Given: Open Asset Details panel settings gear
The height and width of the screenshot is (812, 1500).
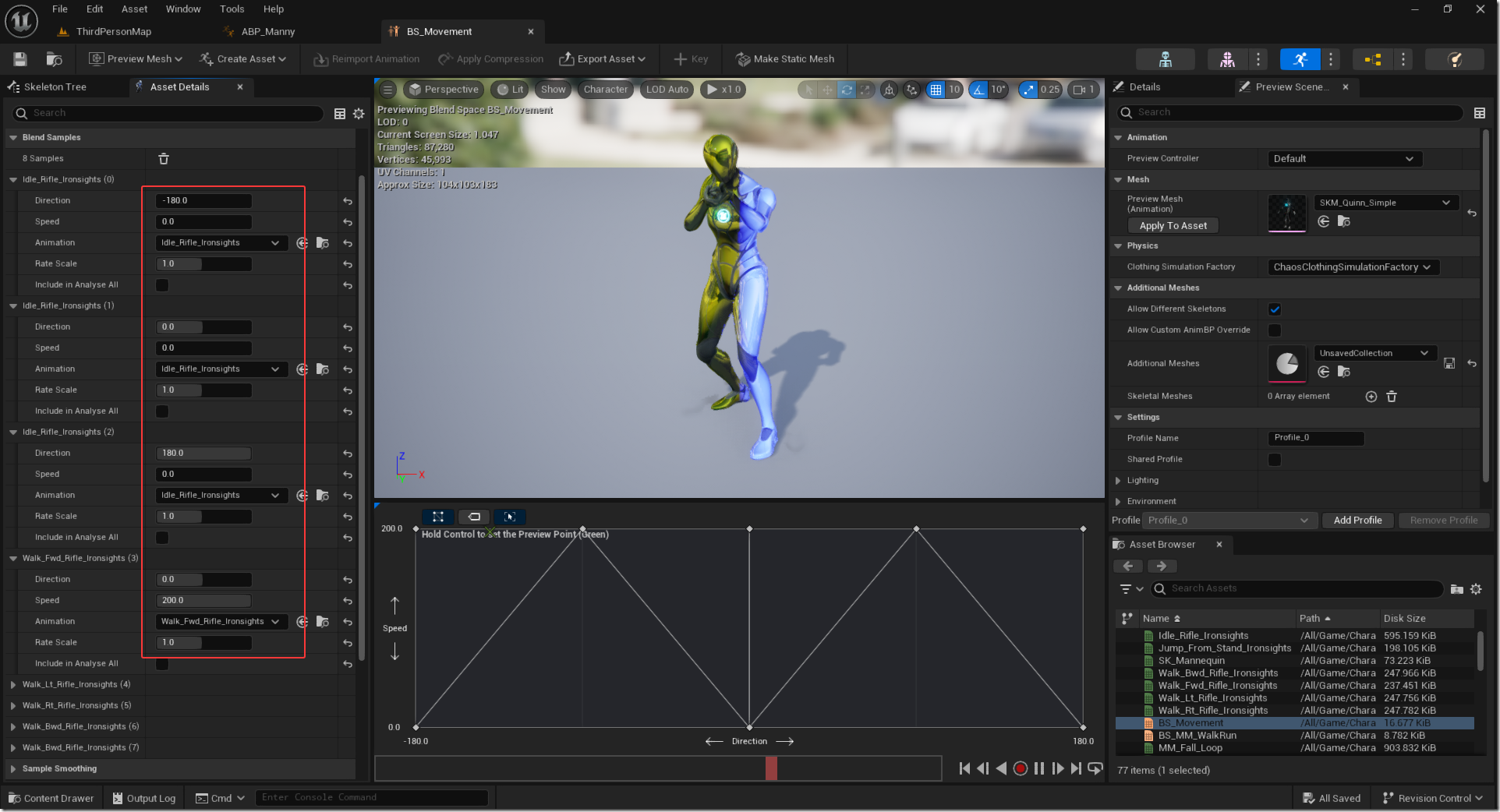Looking at the screenshot, I should coord(359,114).
